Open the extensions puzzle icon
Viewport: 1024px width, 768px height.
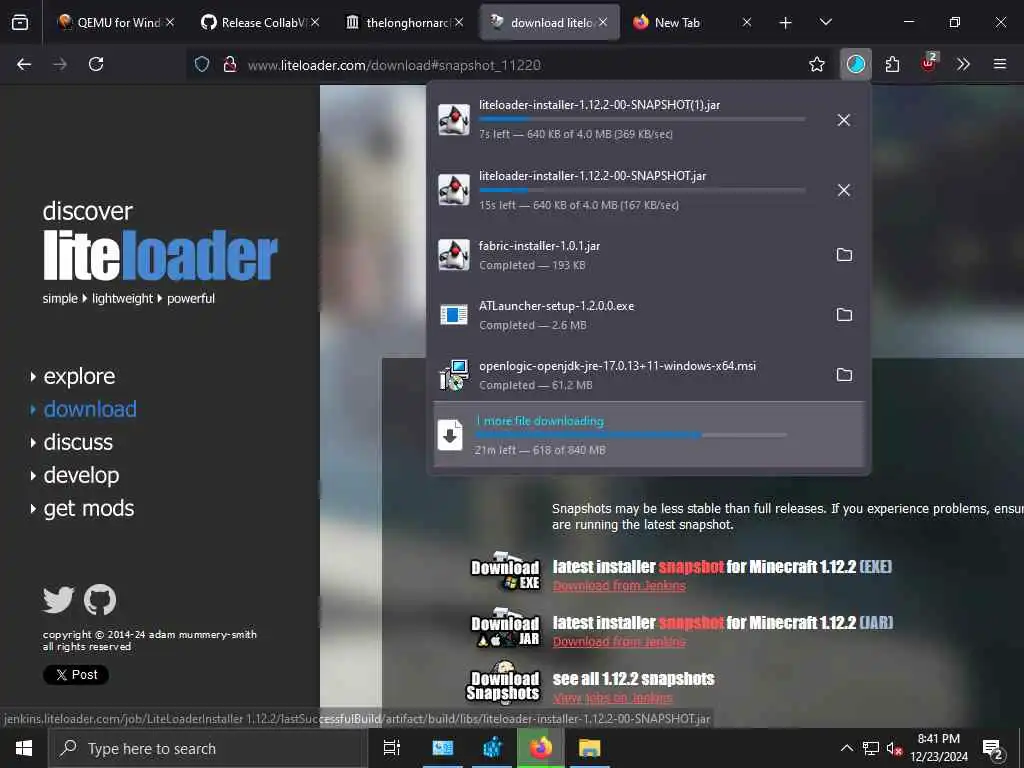892,64
